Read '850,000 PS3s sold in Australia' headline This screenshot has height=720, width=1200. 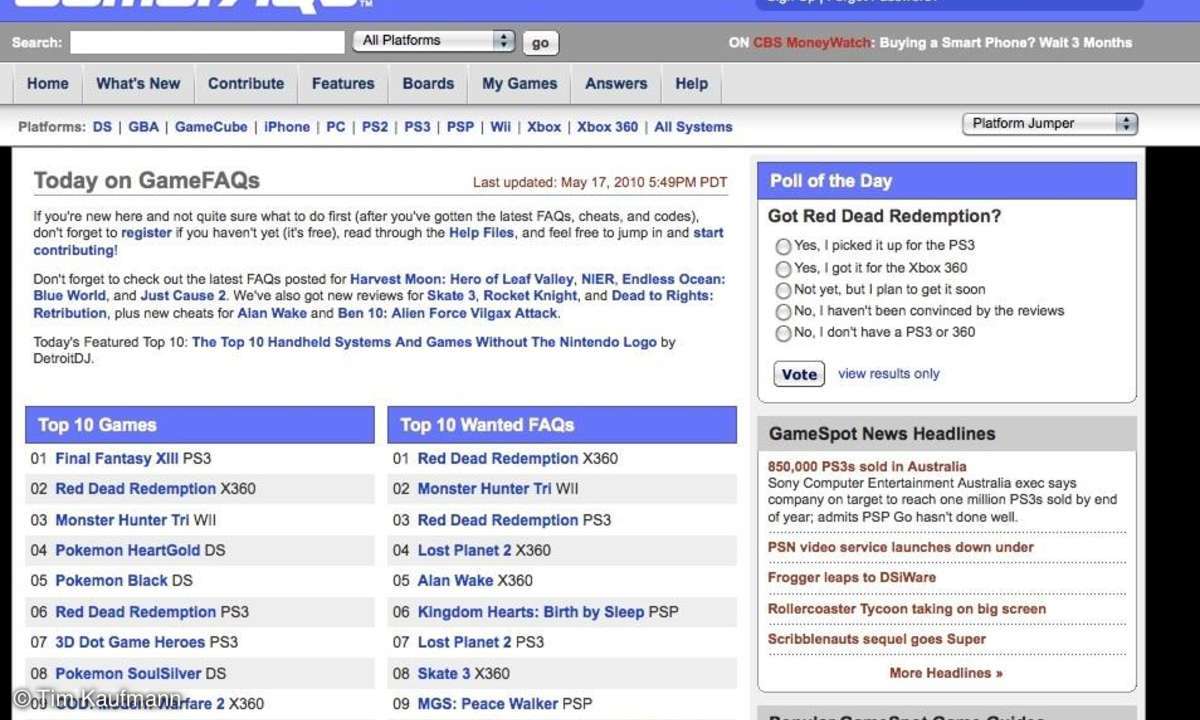click(x=867, y=466)
